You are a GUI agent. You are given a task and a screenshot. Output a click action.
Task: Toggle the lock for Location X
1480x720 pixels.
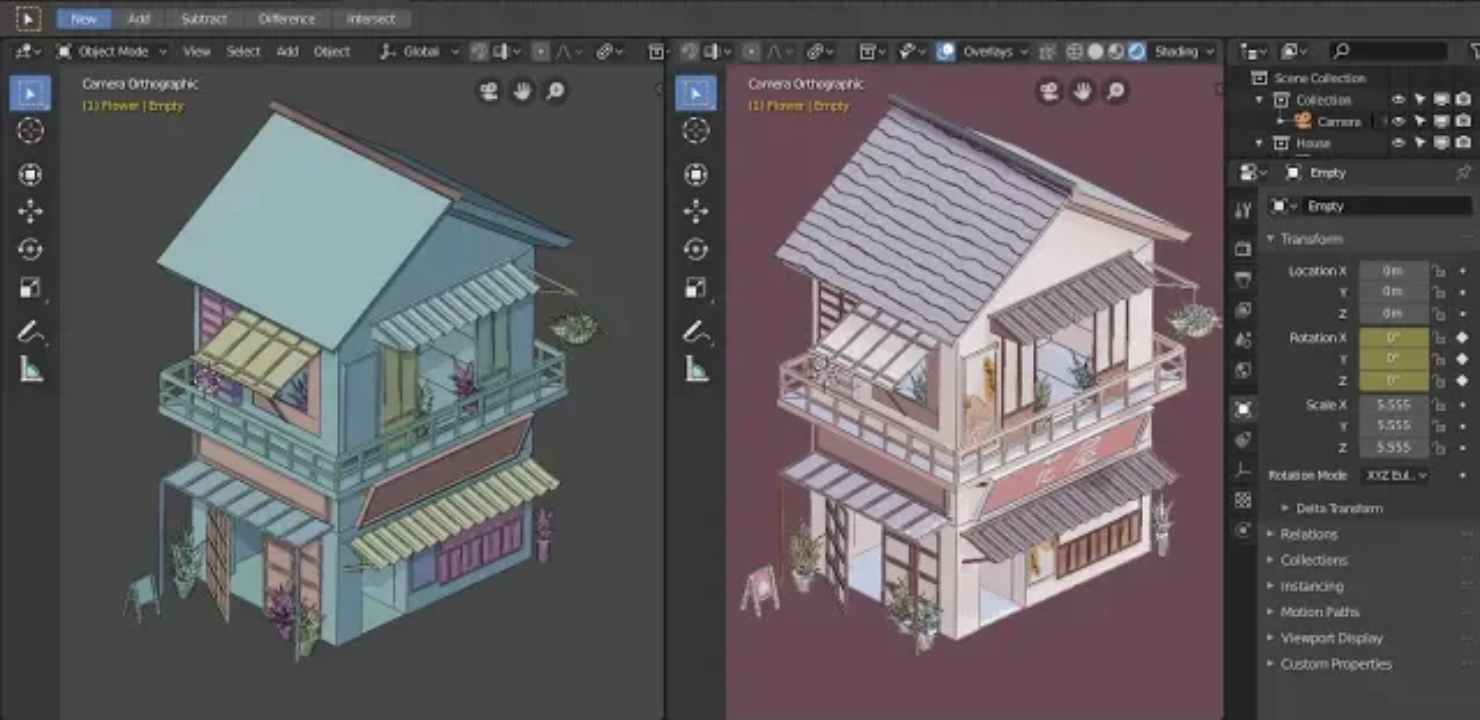pos(1438,271)
